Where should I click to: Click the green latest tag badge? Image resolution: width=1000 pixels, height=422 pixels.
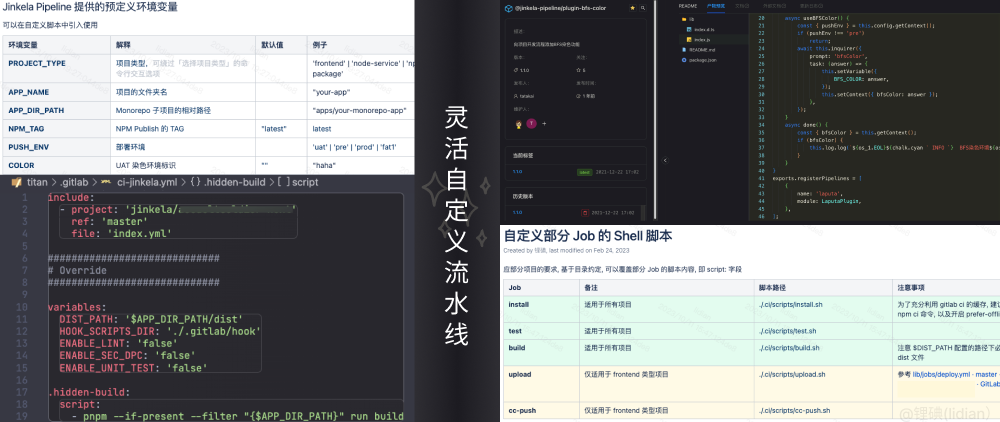pyautogui.click(x=584, y=171)
